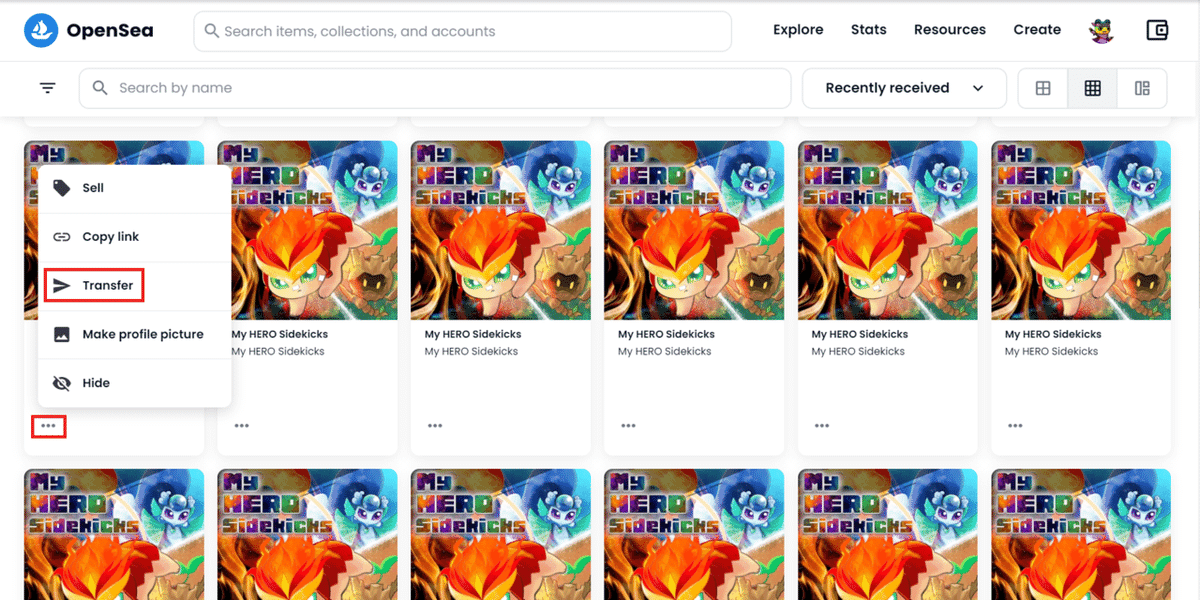
Task: Select Make profile picture option
Action: (135, 334)
